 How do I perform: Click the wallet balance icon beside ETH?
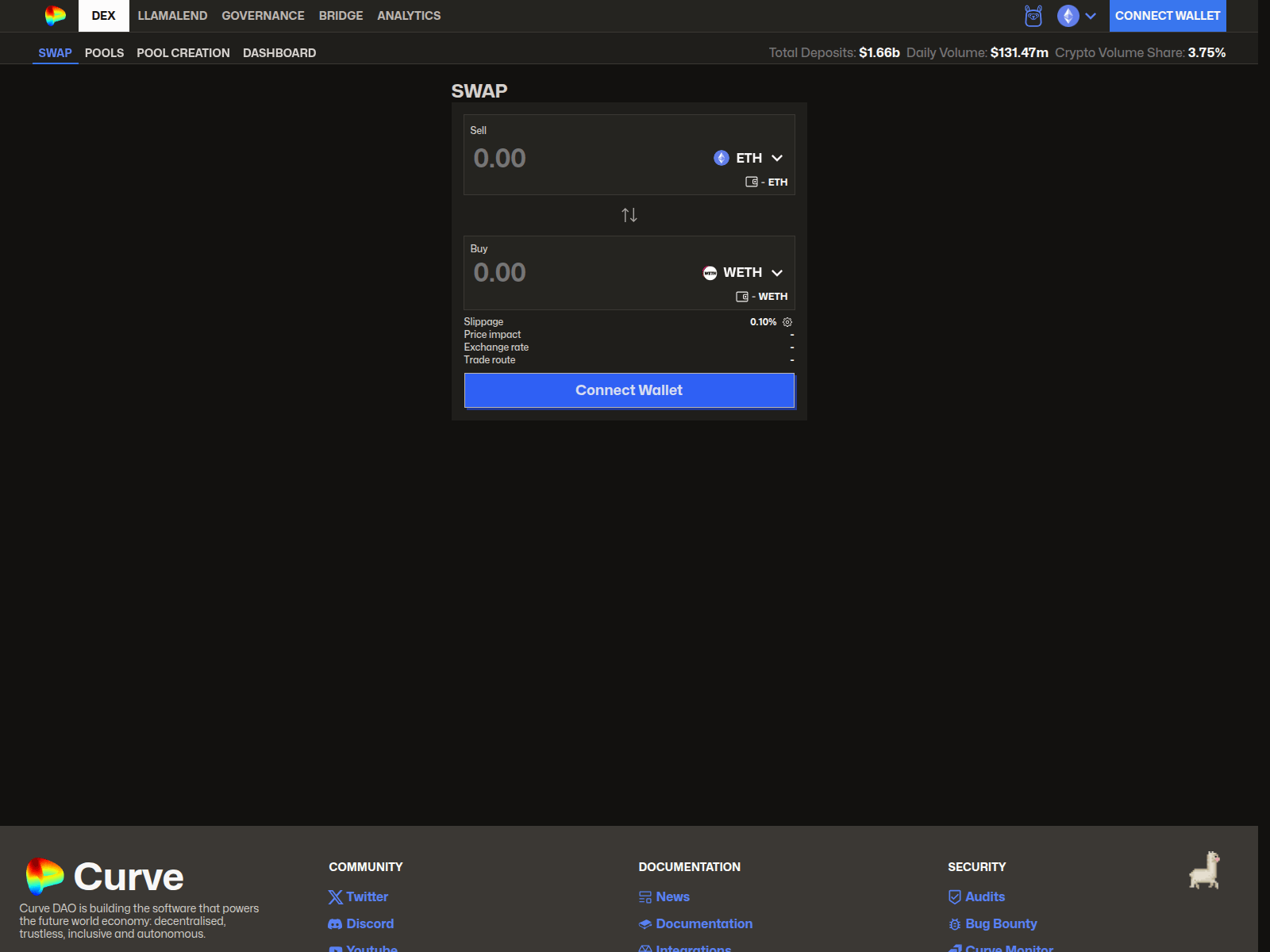[752, 182]
